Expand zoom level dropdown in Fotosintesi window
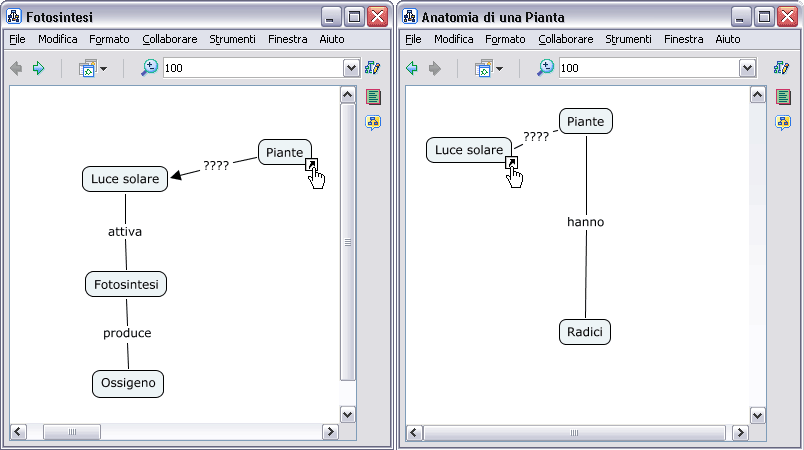This screenshot has width=804, height=450. point(351,68)
